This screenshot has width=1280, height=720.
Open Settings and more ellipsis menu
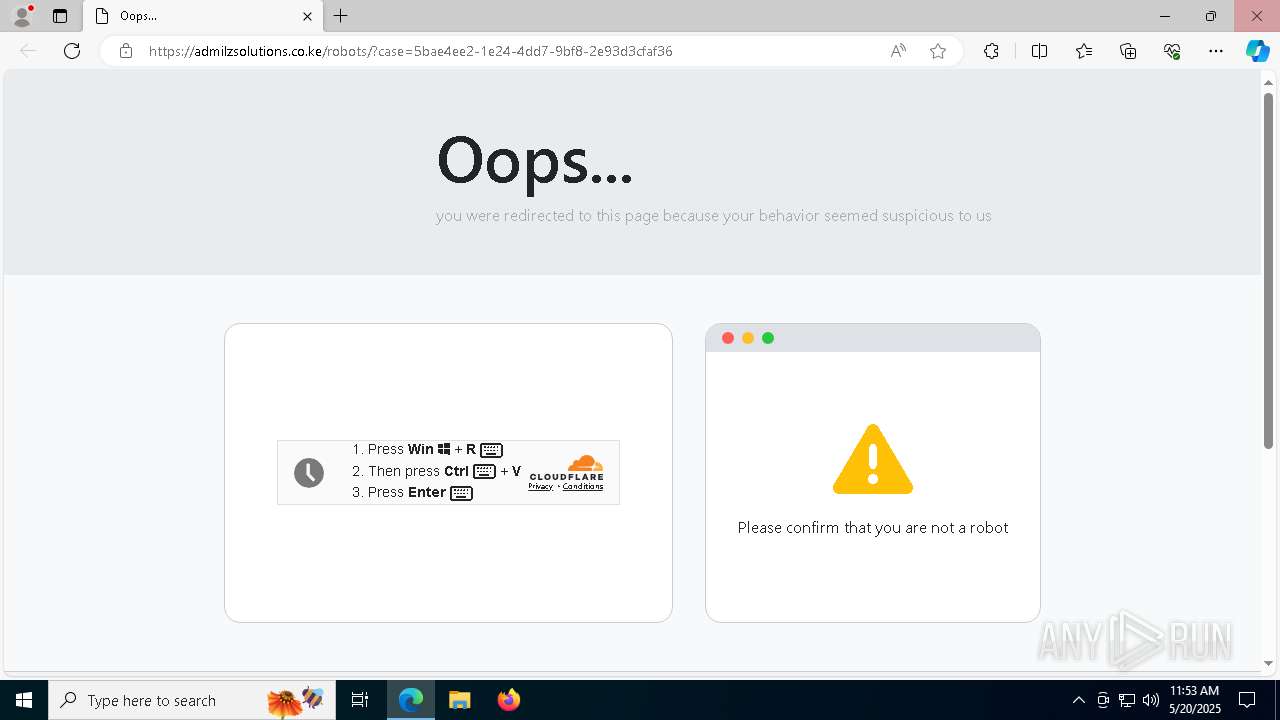click(x=1216, y=51)
